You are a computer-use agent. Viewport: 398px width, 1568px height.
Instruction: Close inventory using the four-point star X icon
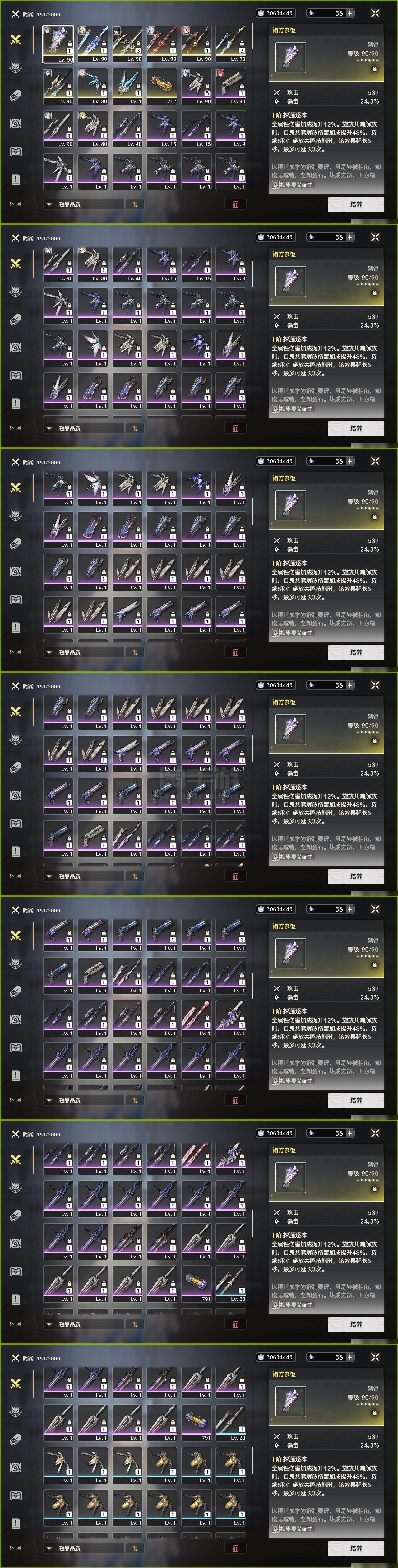click(375, 13)
